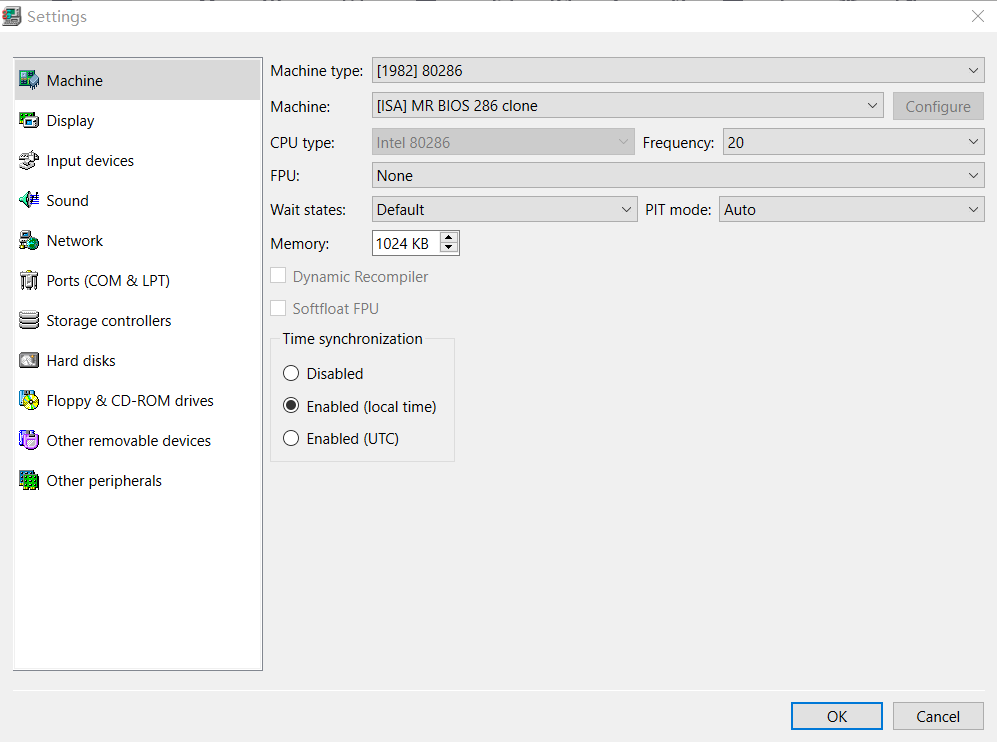This screenshot has width=997, height=742.
Task: Open Ports (COM & LPT) page
Action: click(x=137, y=280)
